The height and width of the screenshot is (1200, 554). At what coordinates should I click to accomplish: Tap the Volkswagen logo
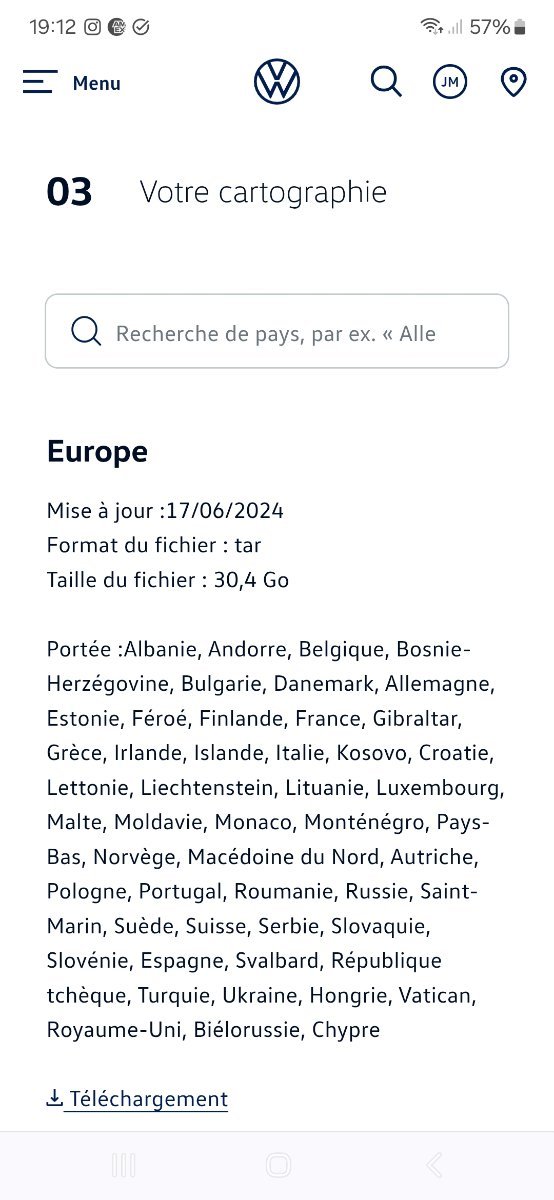[277, 81]
